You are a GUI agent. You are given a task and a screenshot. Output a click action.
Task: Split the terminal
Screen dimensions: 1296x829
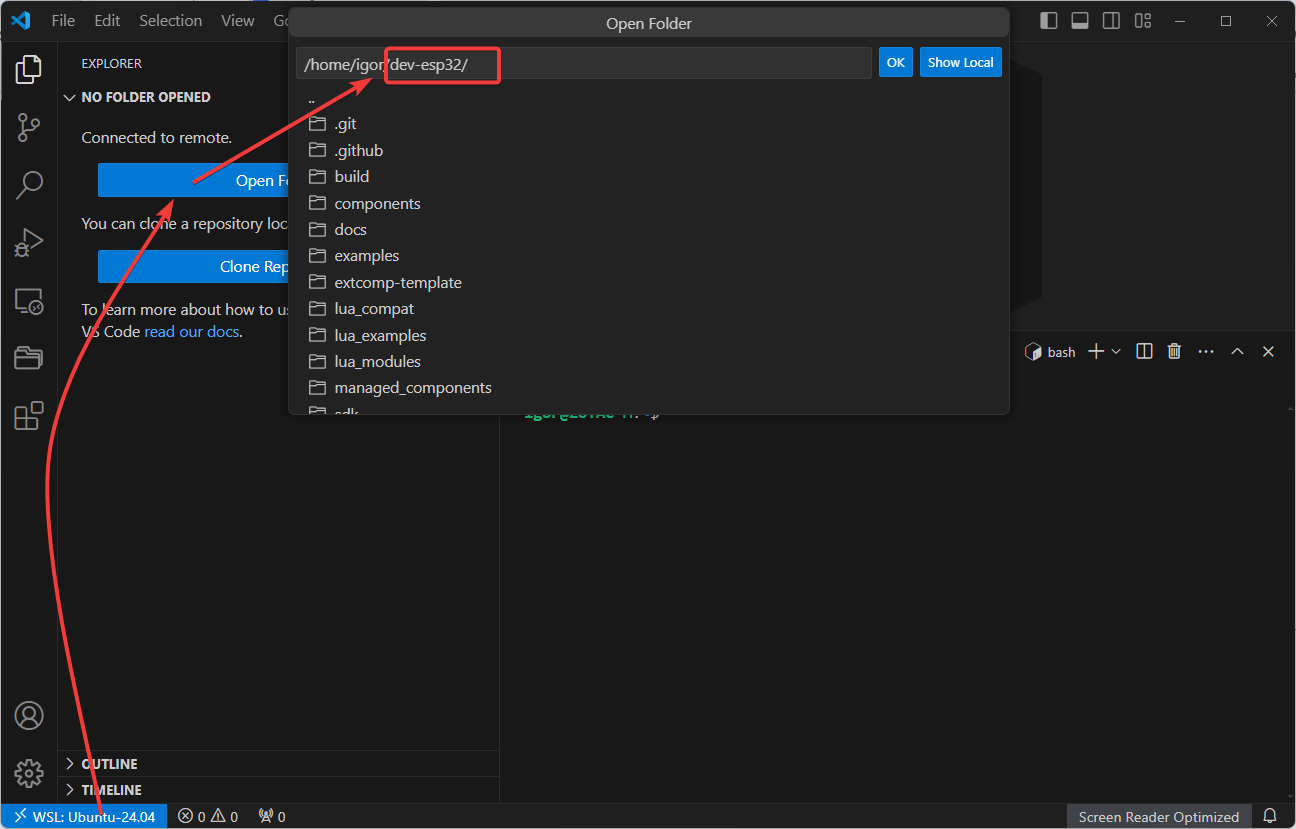1145,351
